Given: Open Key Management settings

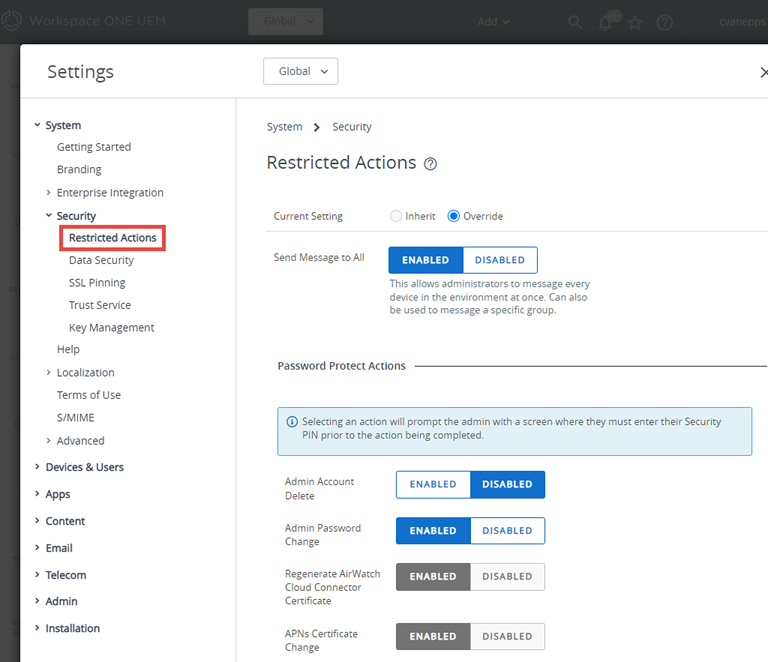Looking at the screenshot, I should 112,328.
